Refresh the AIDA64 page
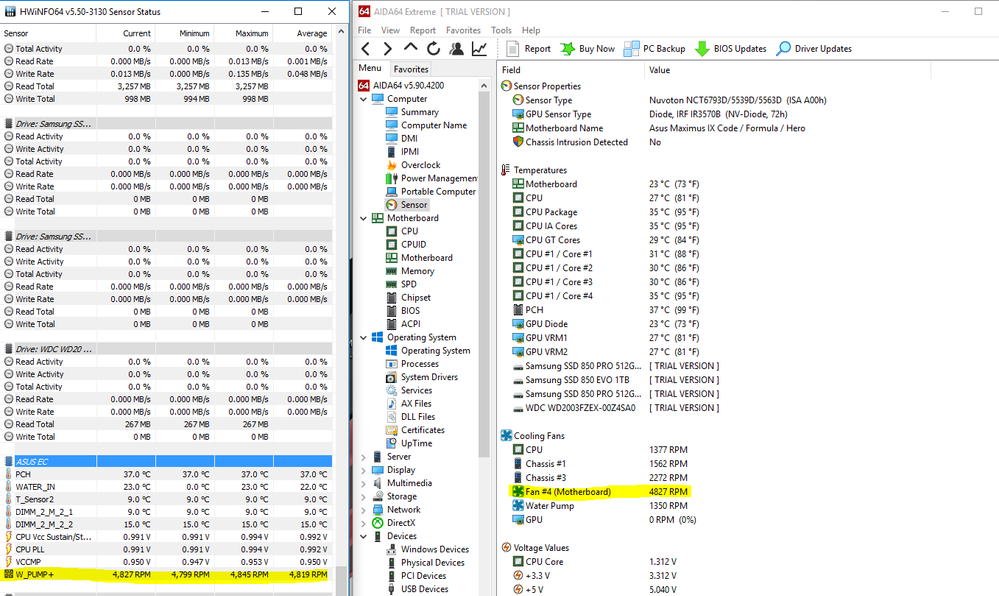This screenshot has width=999, height=596. coord(433,48)
